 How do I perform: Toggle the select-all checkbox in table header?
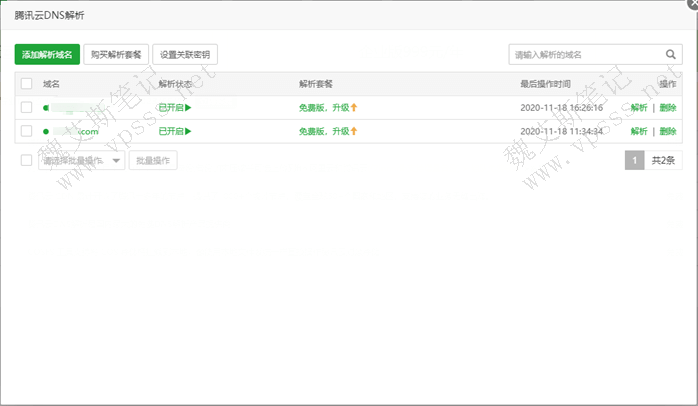tap(27, 84)
